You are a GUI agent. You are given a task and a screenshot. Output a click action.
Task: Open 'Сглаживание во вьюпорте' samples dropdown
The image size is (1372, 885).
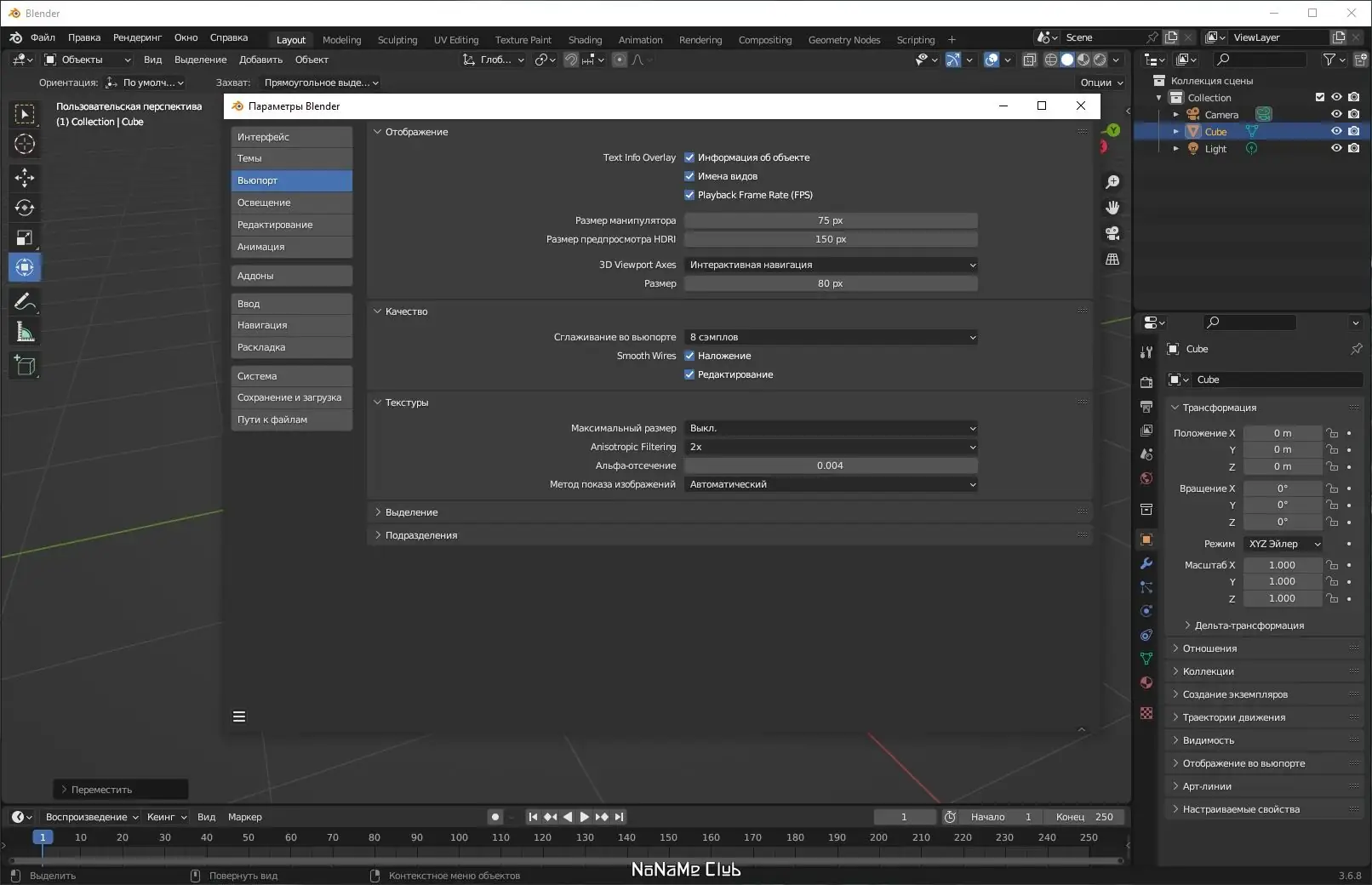(x=831, y=337)
